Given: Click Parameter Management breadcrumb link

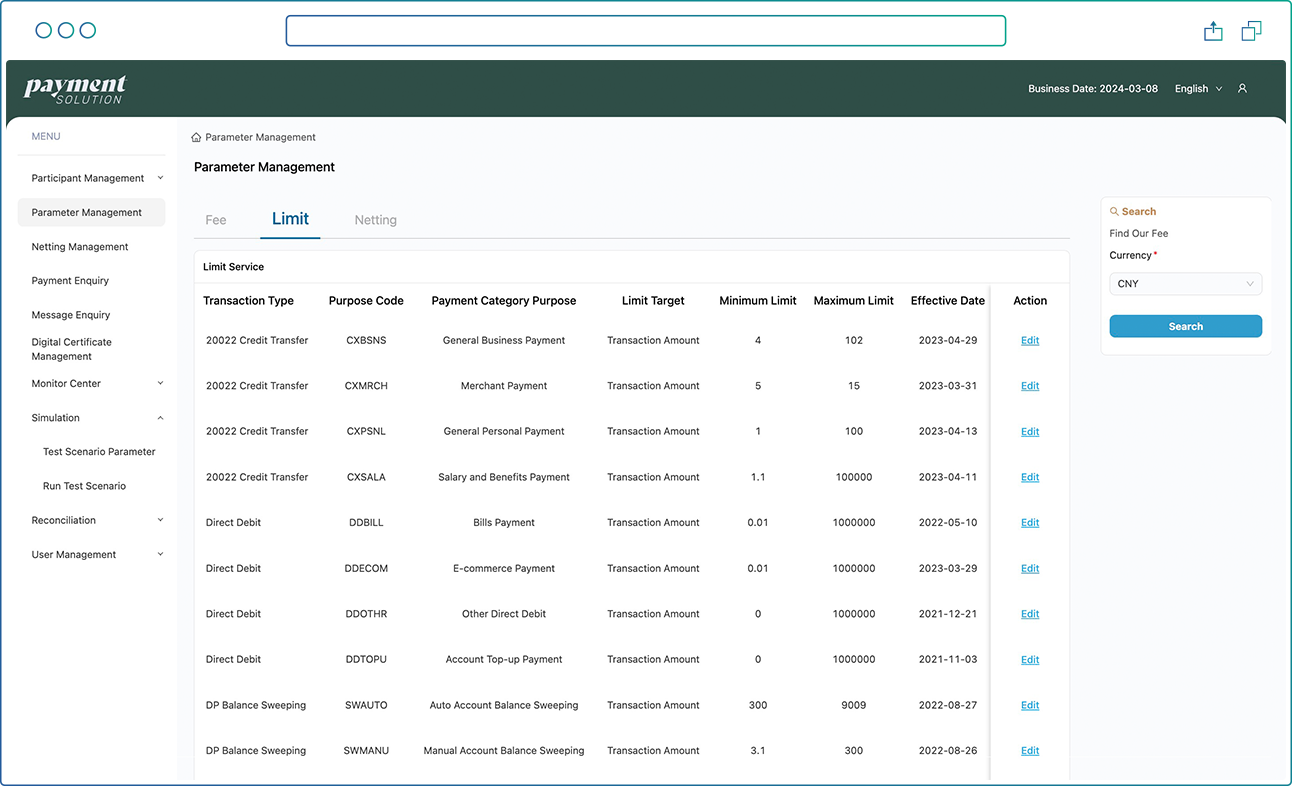Looking at the screenshot, I should coord(260,137).
